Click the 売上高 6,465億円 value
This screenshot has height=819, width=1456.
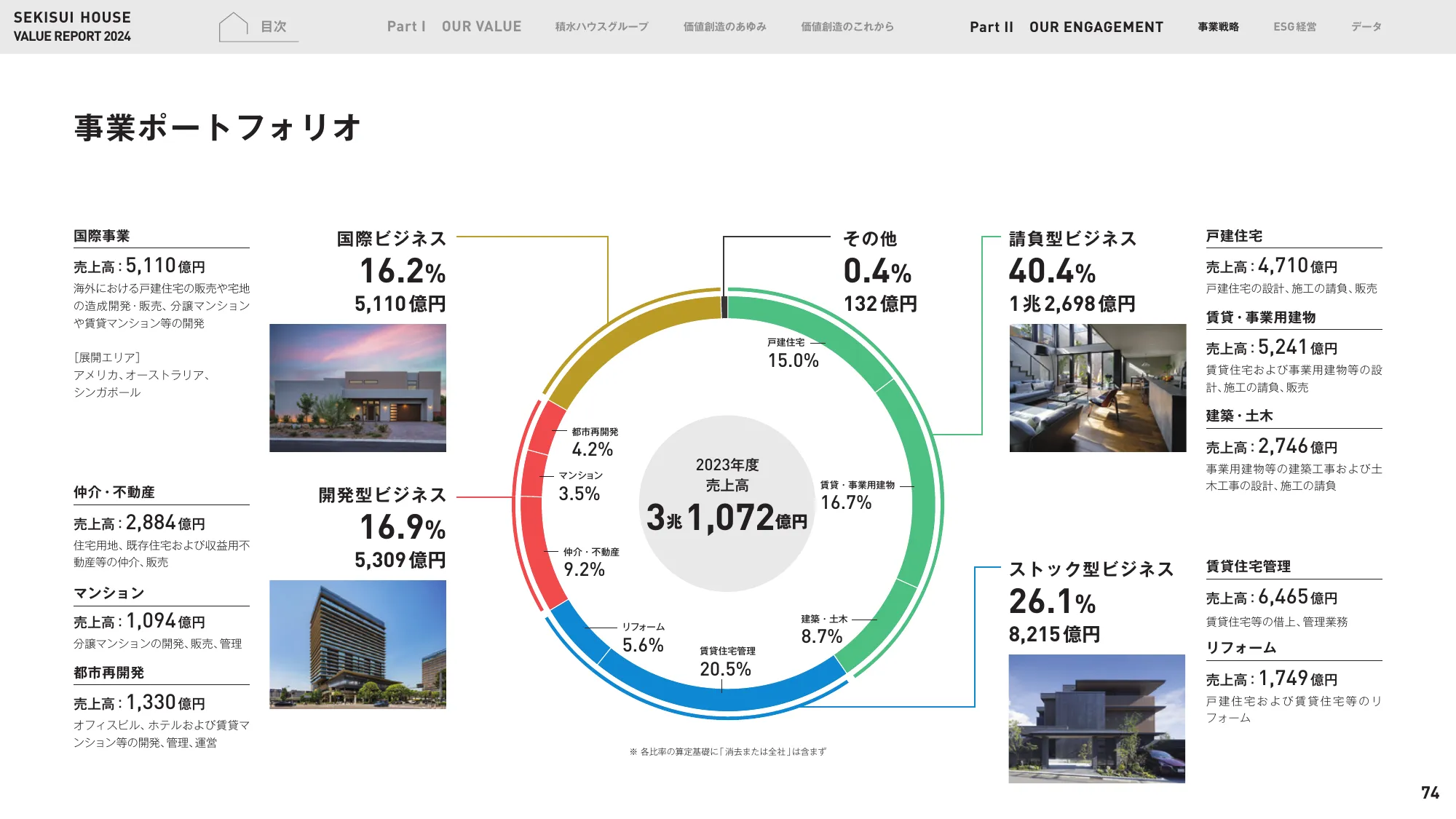[1272, 597]
